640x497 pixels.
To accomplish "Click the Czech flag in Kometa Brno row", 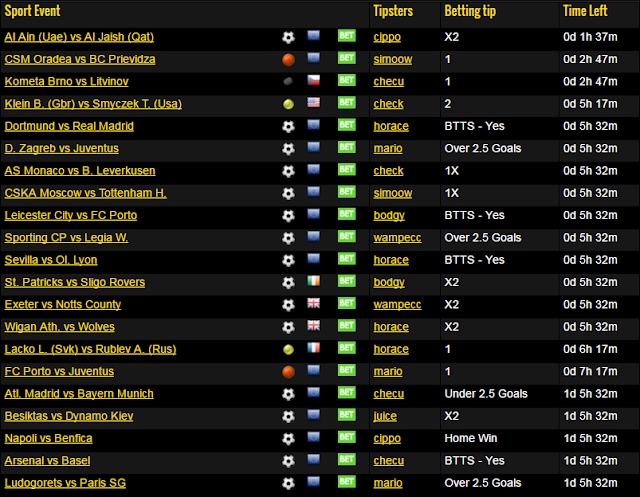I will coord(313,80).
